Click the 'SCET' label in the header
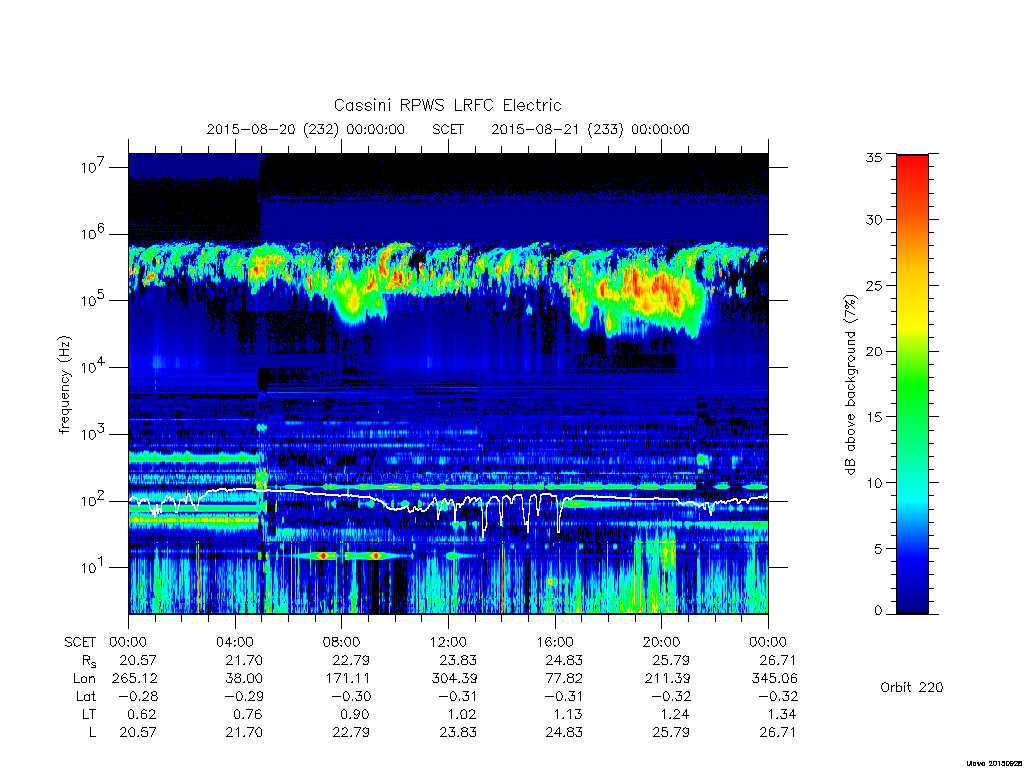 [x=448, y=129]
